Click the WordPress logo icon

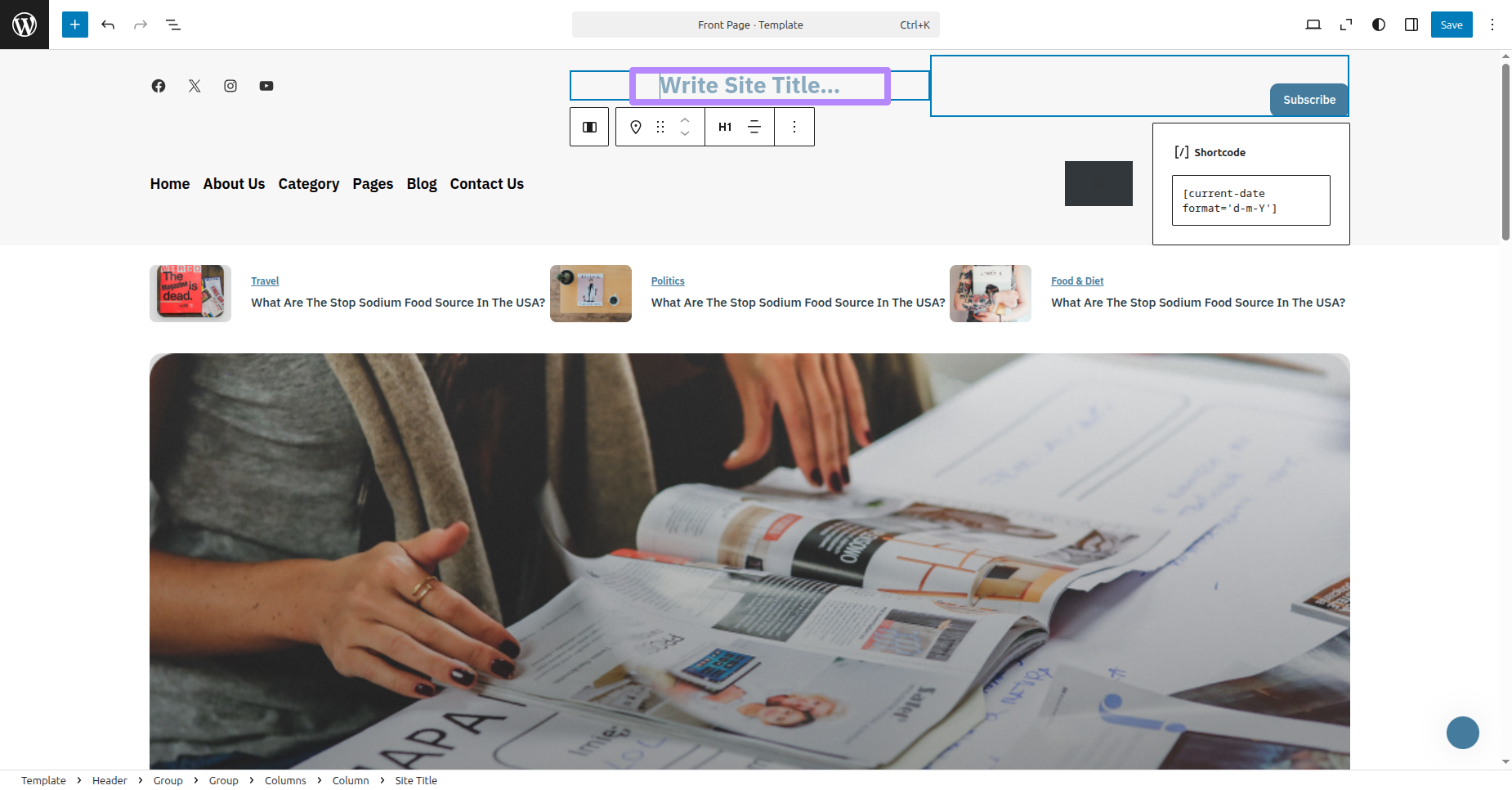[25, 25]
